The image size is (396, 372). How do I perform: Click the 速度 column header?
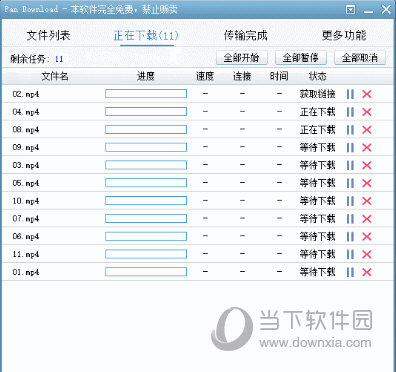[205, 76]
